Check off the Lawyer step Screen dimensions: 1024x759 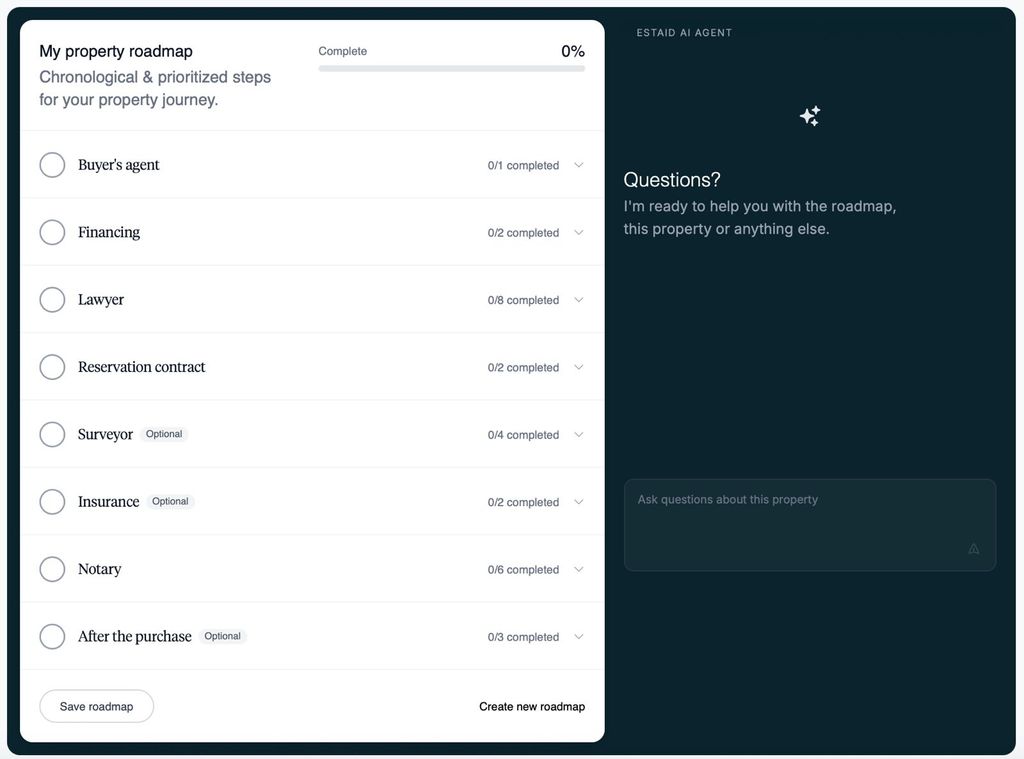click(52, 300)
